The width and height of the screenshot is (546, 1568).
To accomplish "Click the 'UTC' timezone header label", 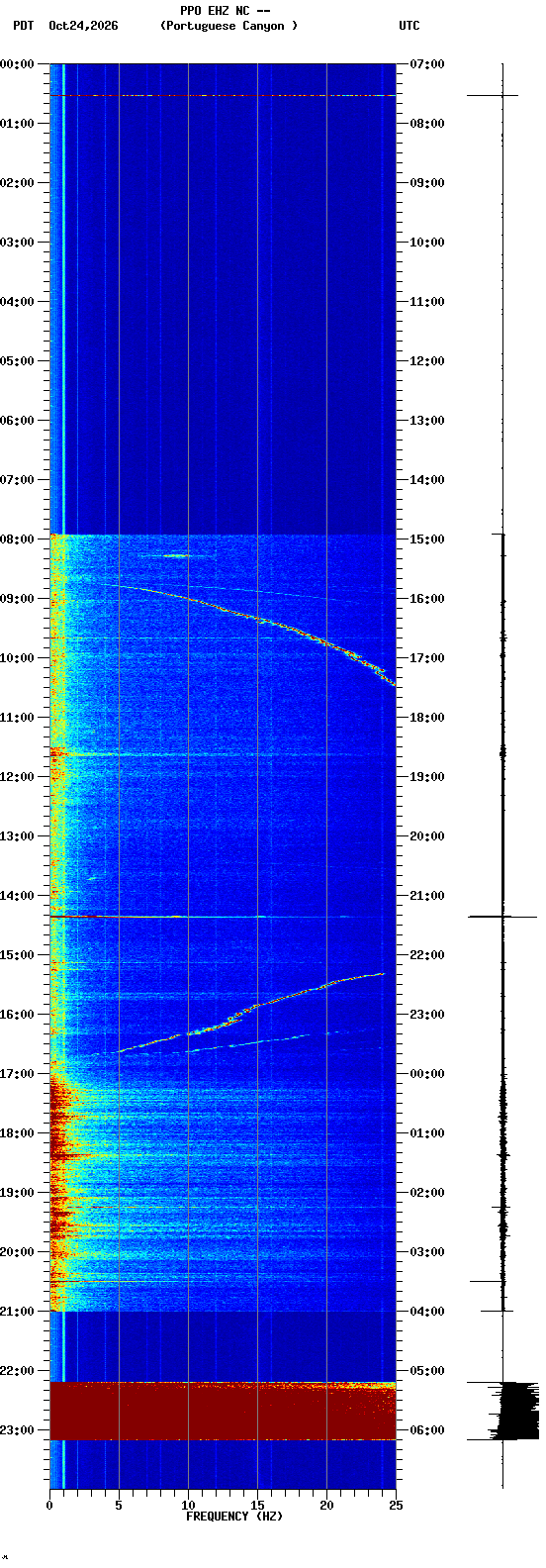I will (409, 26).
